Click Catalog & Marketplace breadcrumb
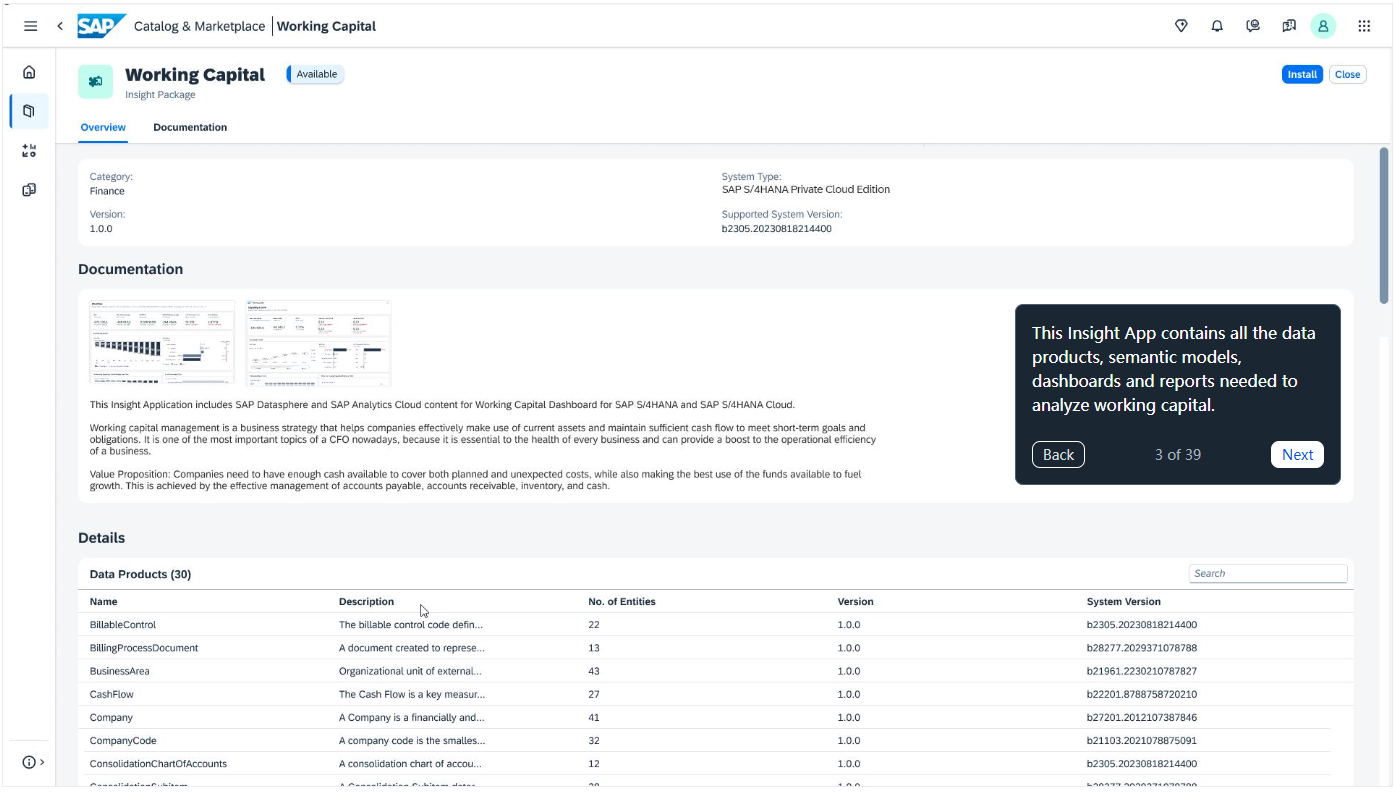 199,26
